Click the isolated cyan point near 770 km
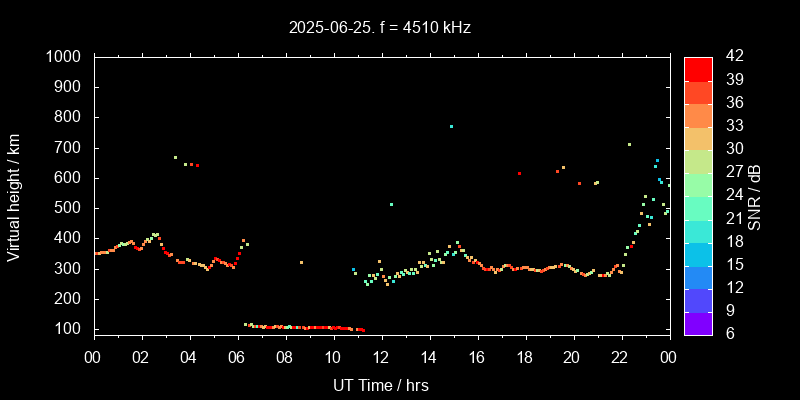Image resolution: width=800 pixels, height=400 pixels. [x=451, y=127]
